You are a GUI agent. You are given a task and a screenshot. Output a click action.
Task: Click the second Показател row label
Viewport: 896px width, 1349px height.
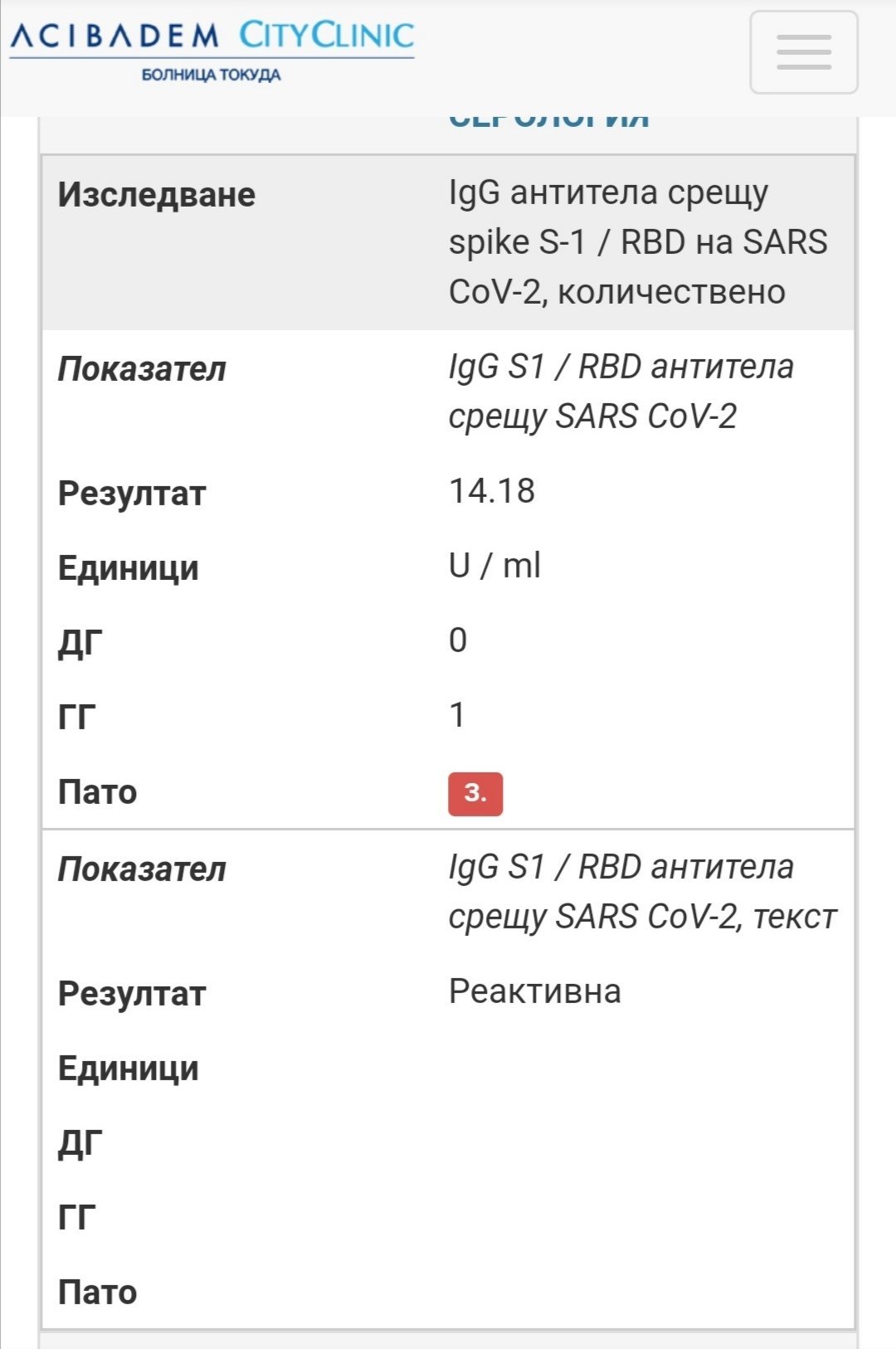click(x=142, y=869)
